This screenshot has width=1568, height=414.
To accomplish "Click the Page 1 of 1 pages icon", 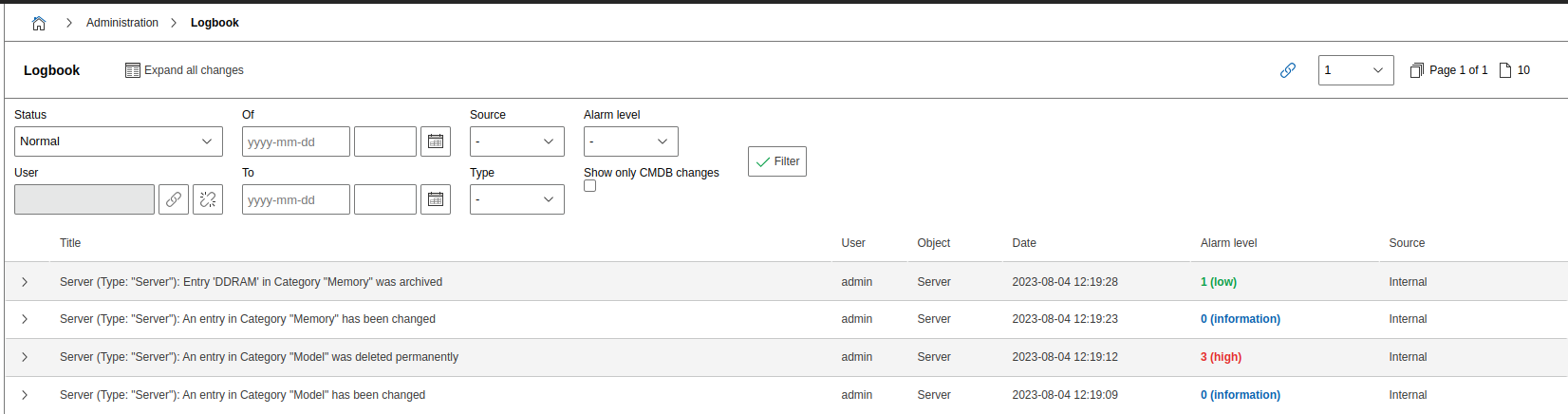I will point(1417,70).
